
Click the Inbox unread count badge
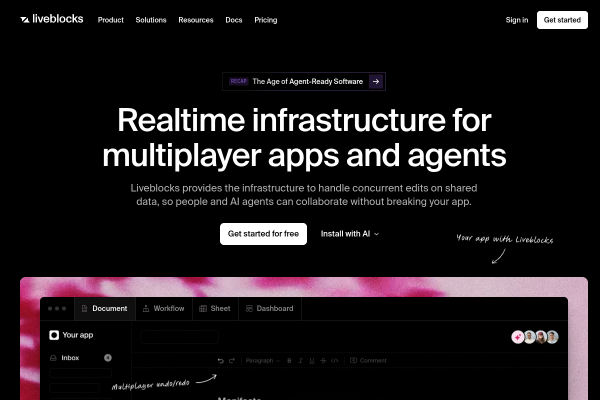(x=108, y=358)
